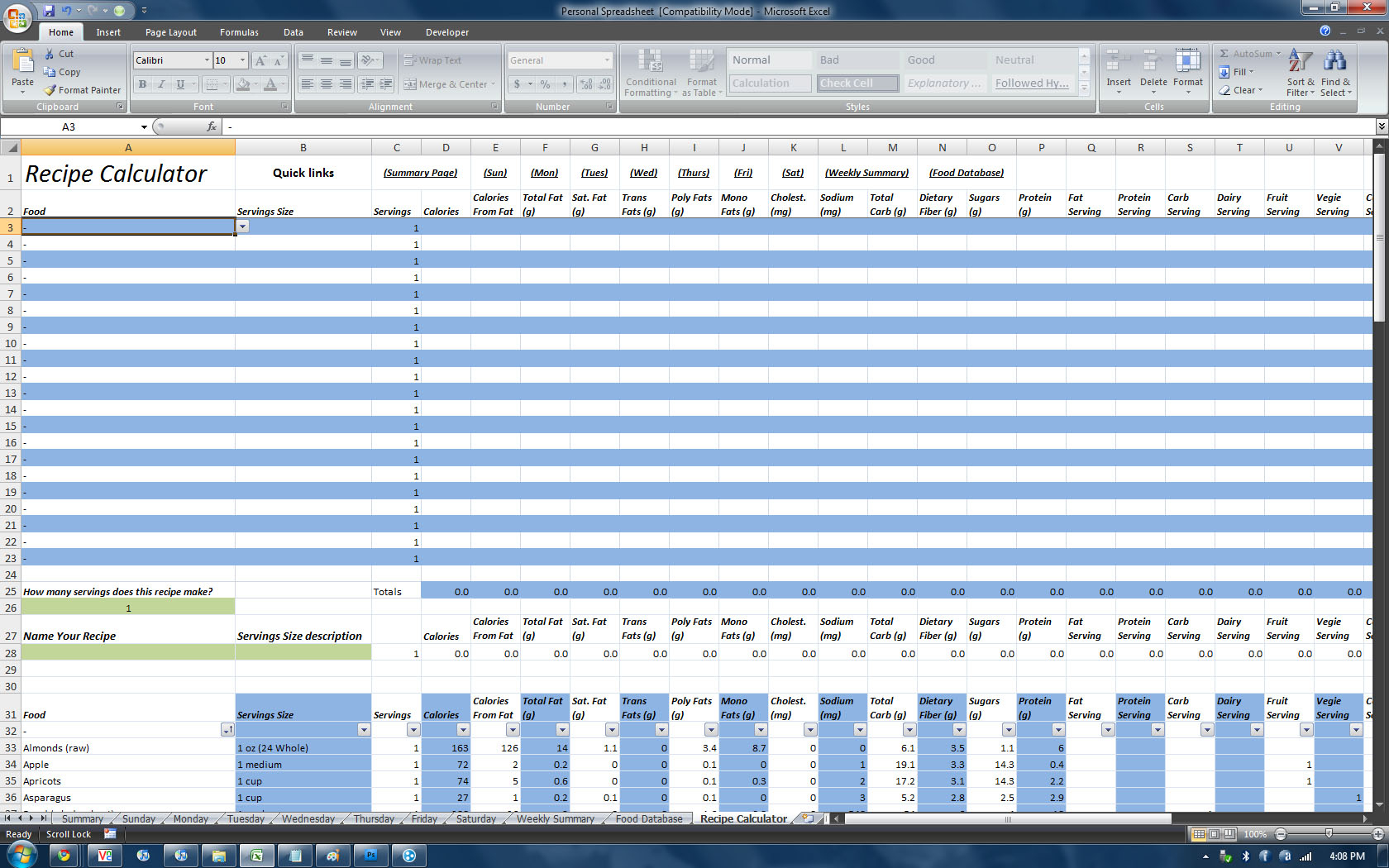The height and width of the screenshot is (868, 1389).
Task: Click the Summary Page quick link
Action: coord(420,173)
